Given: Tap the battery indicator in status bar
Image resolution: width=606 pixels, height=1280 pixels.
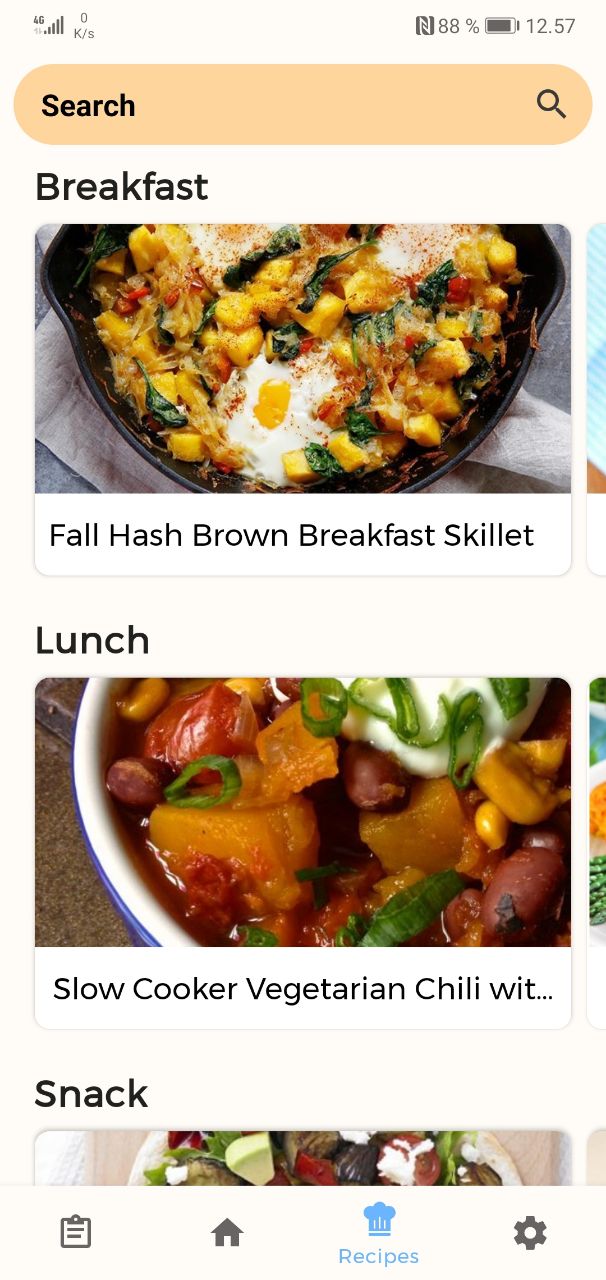Looking at the screenshot, I should click(501, 26).
